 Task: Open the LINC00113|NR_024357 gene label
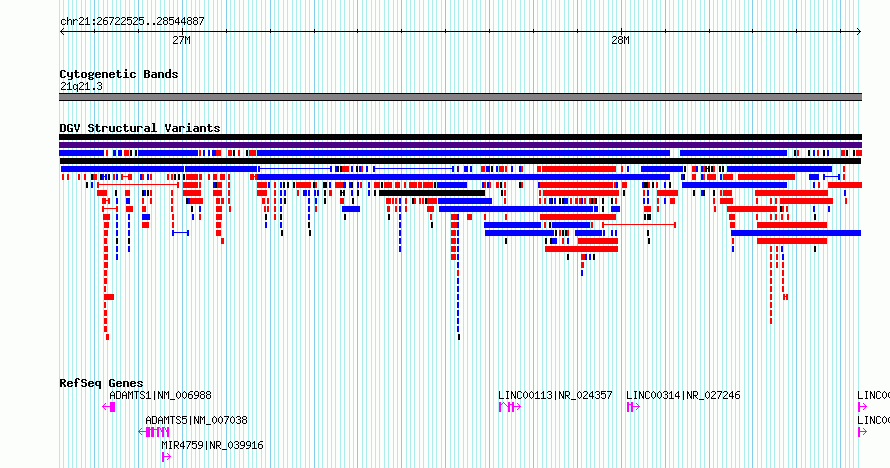pyautogui.click(x=555, y=395)
